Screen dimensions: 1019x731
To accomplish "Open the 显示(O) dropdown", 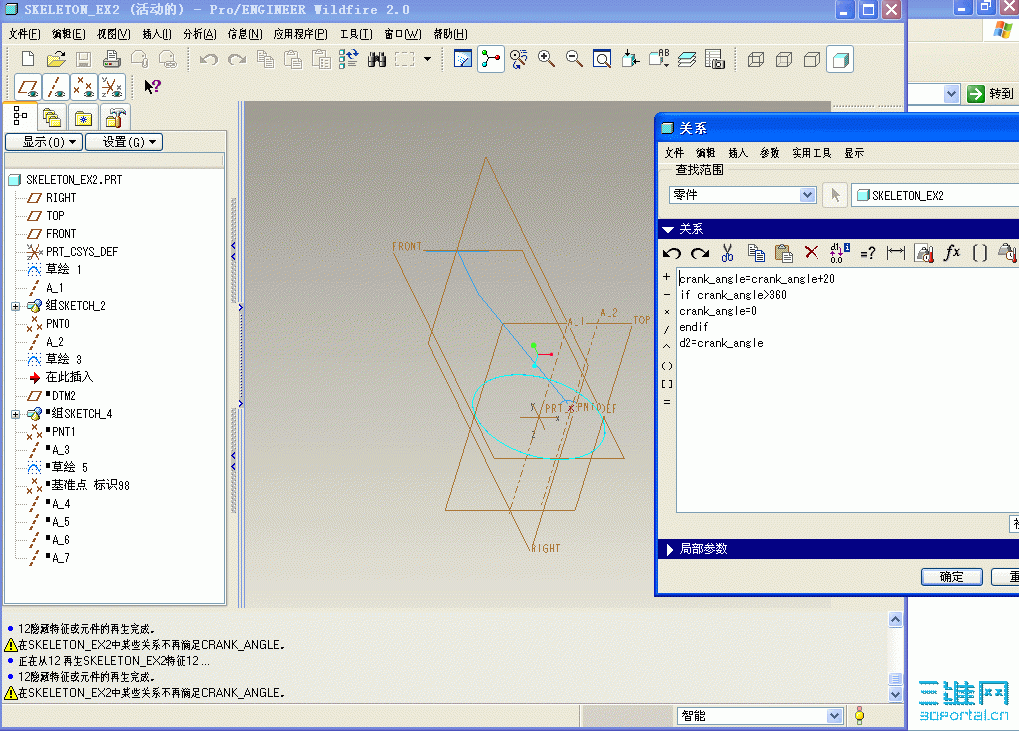I will tap(44, 142).
